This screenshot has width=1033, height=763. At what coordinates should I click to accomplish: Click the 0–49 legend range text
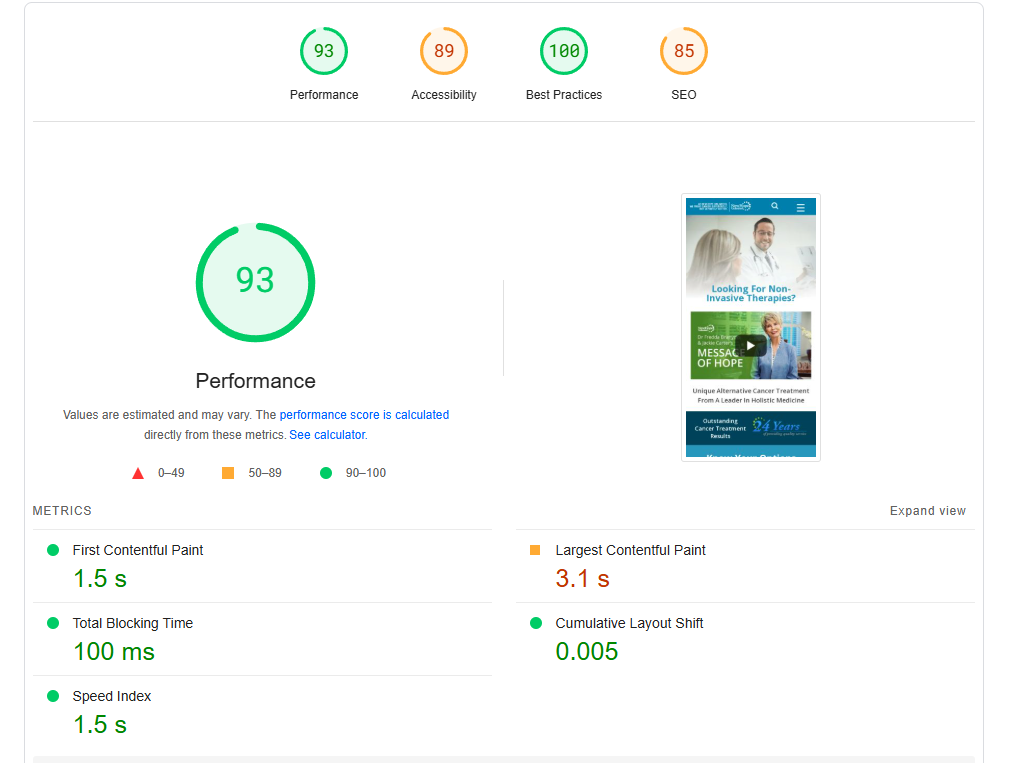[171, 473]
